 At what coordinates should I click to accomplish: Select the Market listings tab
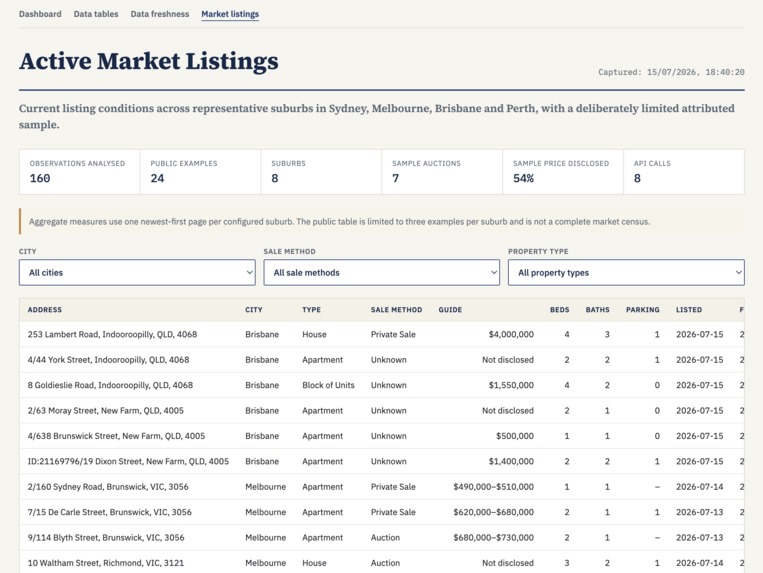point(230,14)
